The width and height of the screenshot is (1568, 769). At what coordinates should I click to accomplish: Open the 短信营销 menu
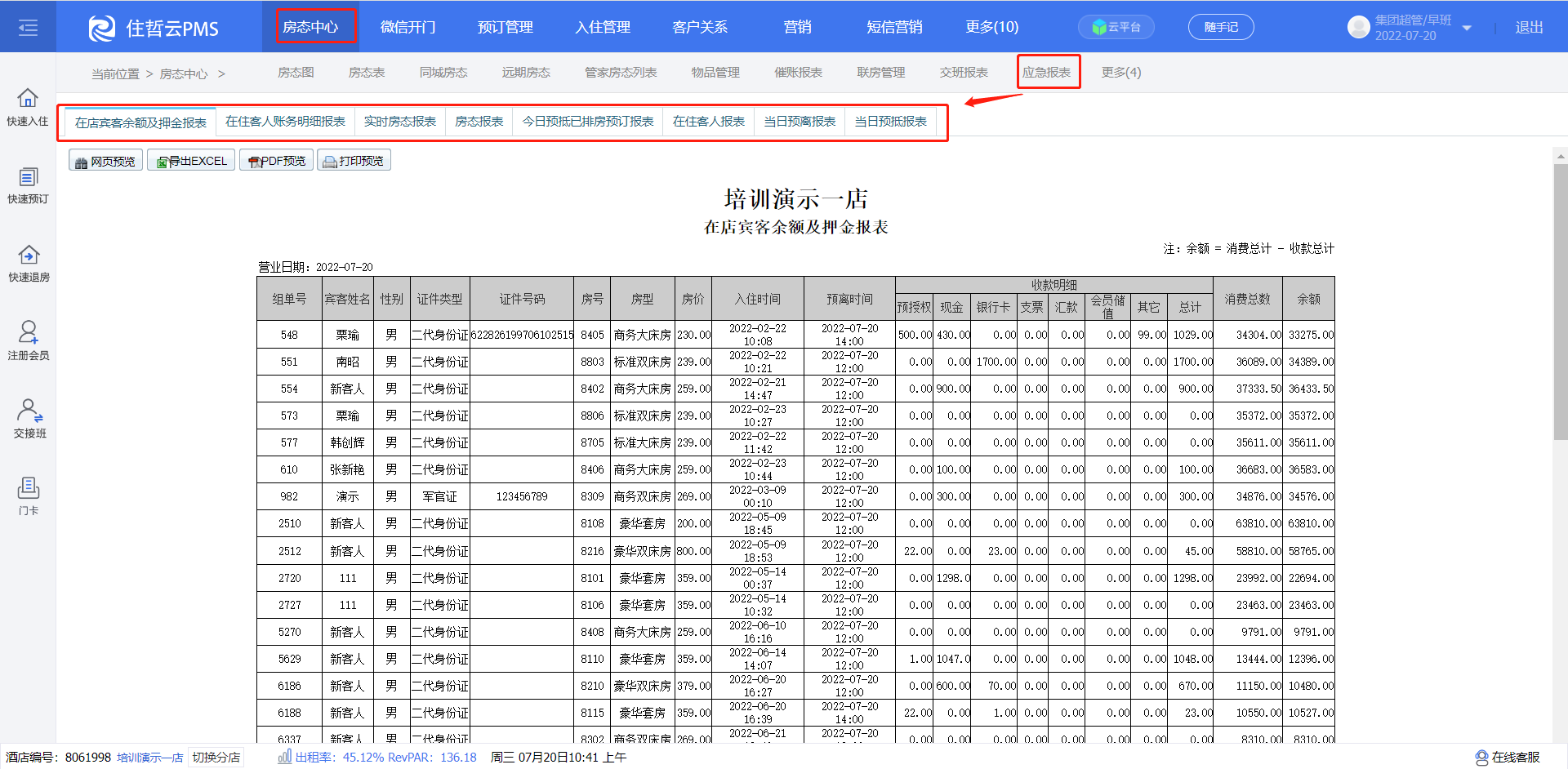[x=894, y=27]
